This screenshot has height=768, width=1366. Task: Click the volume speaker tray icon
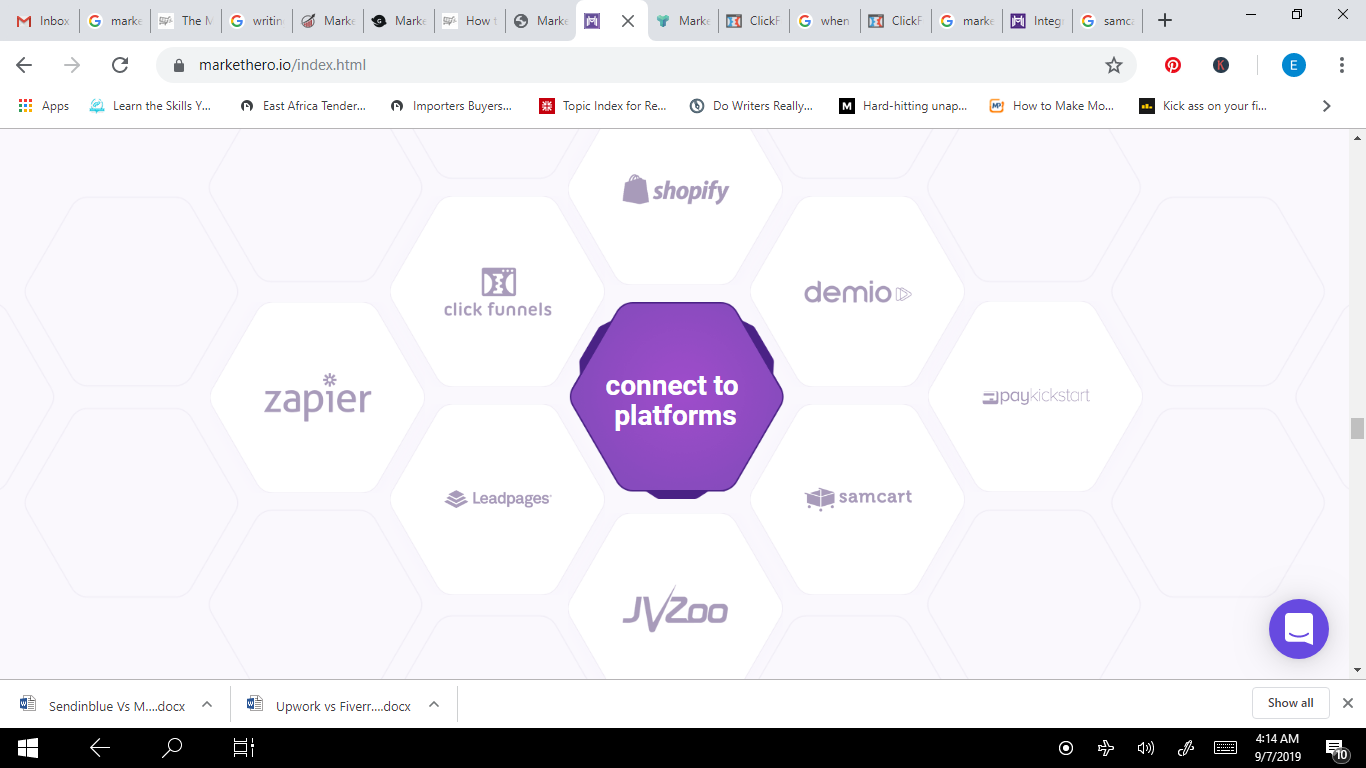(1146, 748)
